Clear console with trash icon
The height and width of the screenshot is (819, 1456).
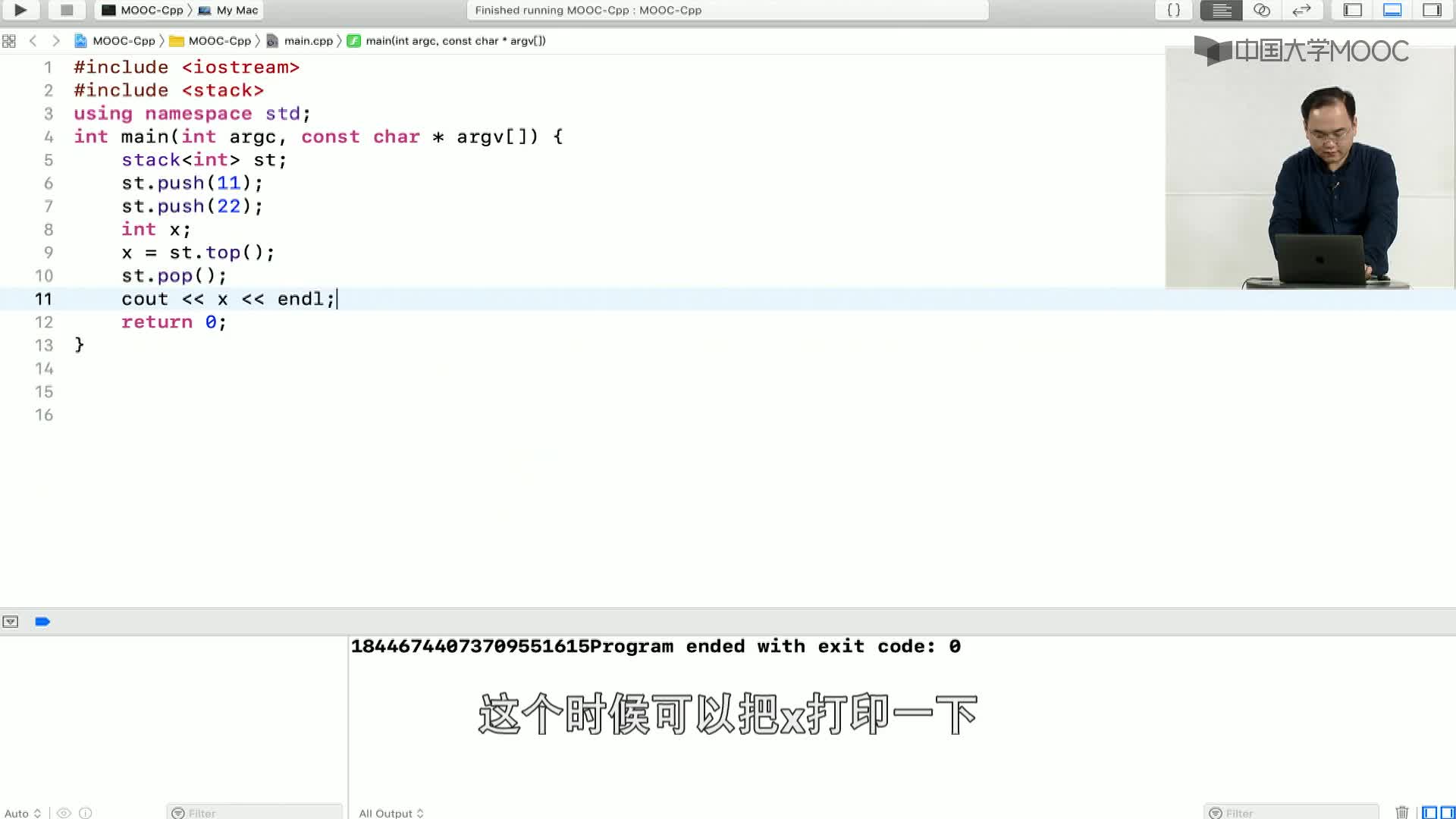point(1402,812)
